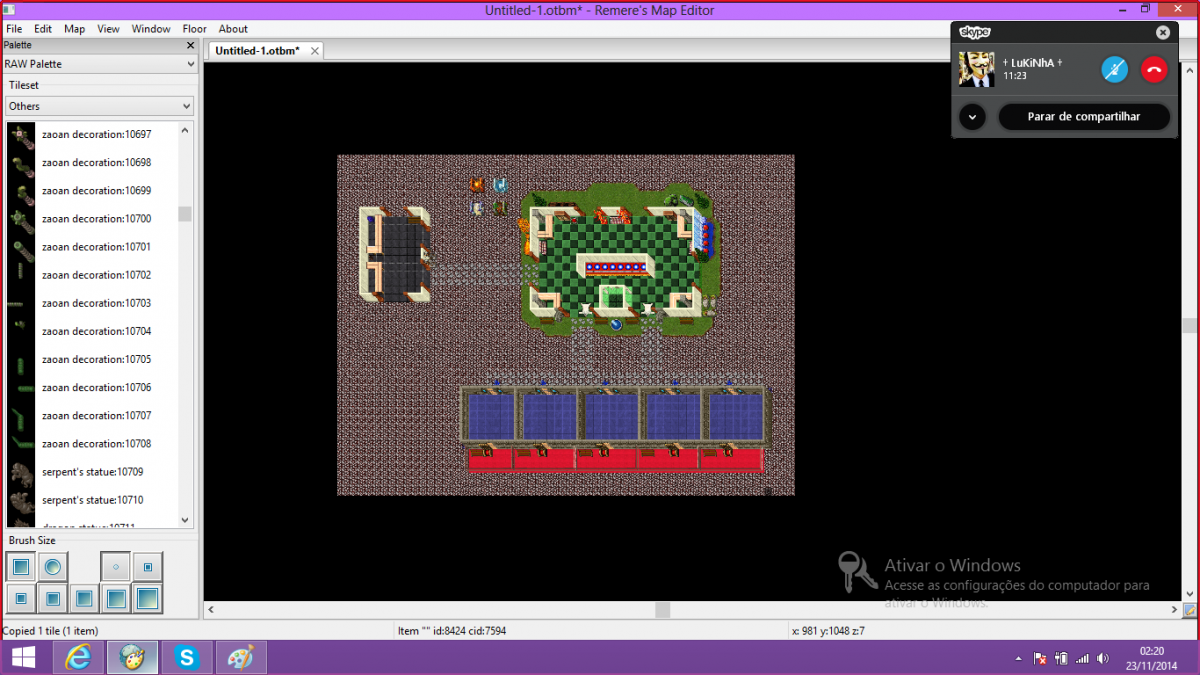Image resolution: width=1200 pixels, height=675 pixels.
Task: Pick the largest brush size in bottom row
Action: (148, 599)
